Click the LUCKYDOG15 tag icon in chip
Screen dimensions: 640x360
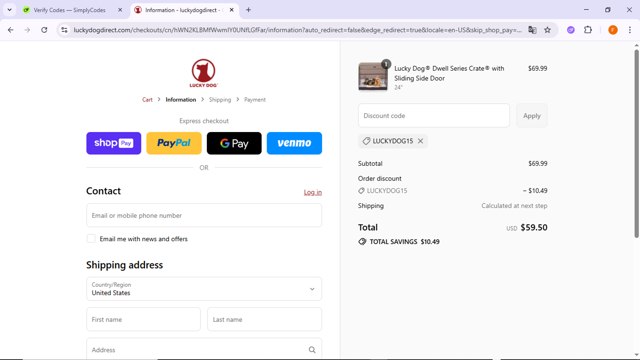coord(366,141)
